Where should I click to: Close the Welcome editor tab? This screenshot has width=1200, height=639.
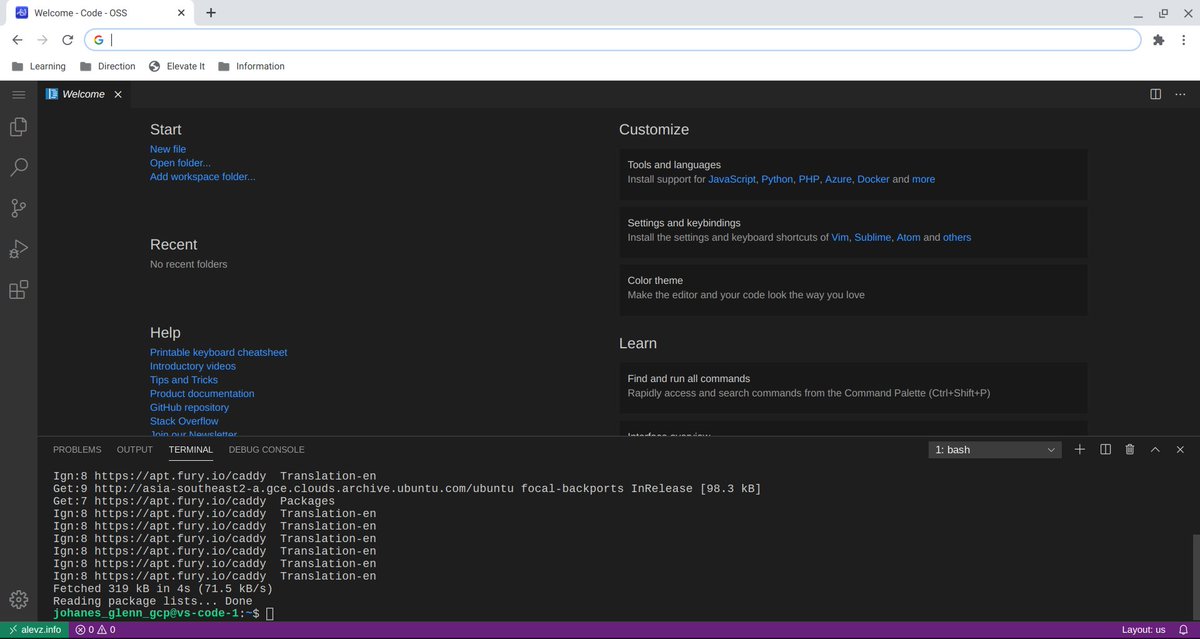118,94
